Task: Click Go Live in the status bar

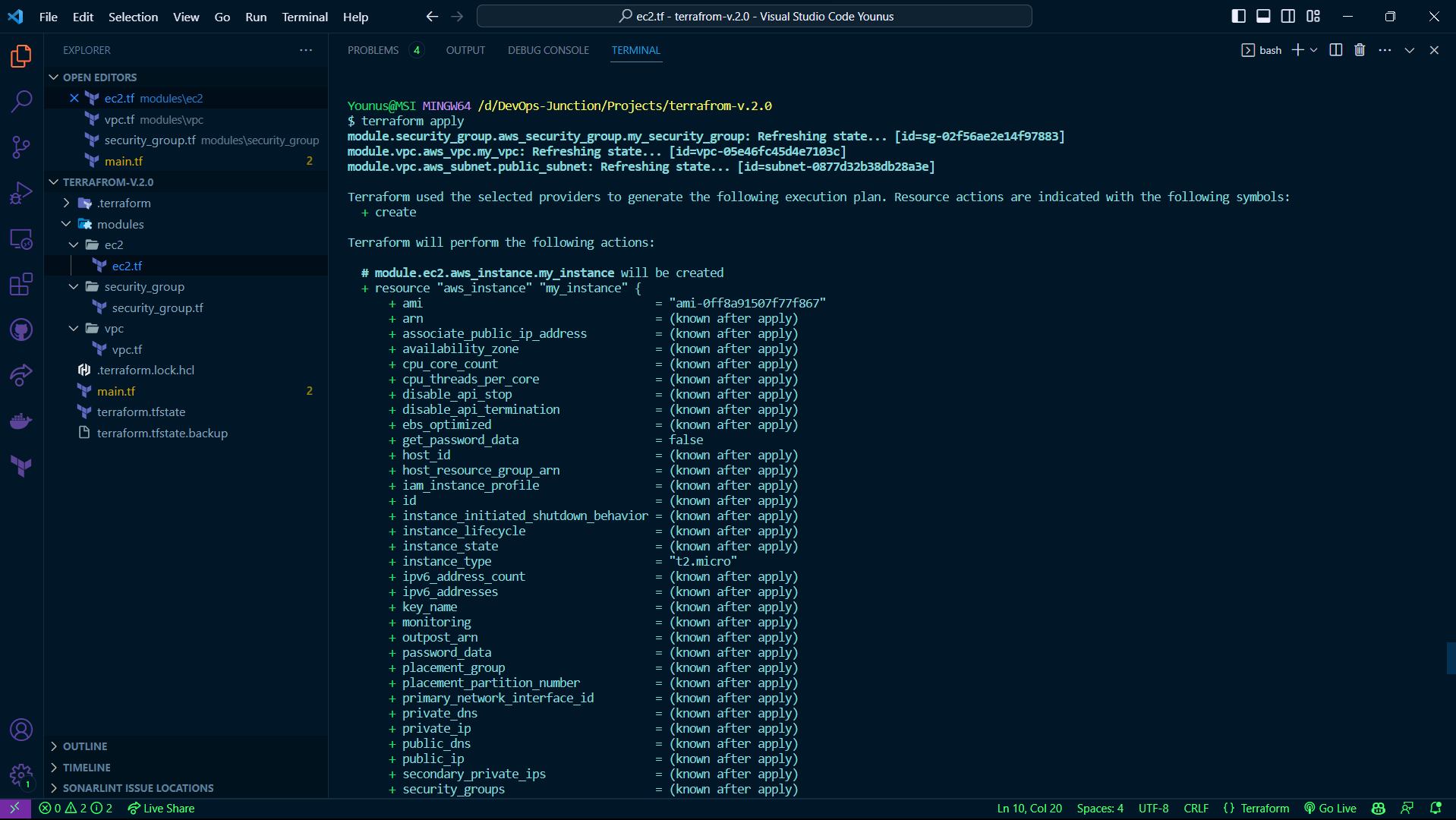Action: coord(1329,808)
